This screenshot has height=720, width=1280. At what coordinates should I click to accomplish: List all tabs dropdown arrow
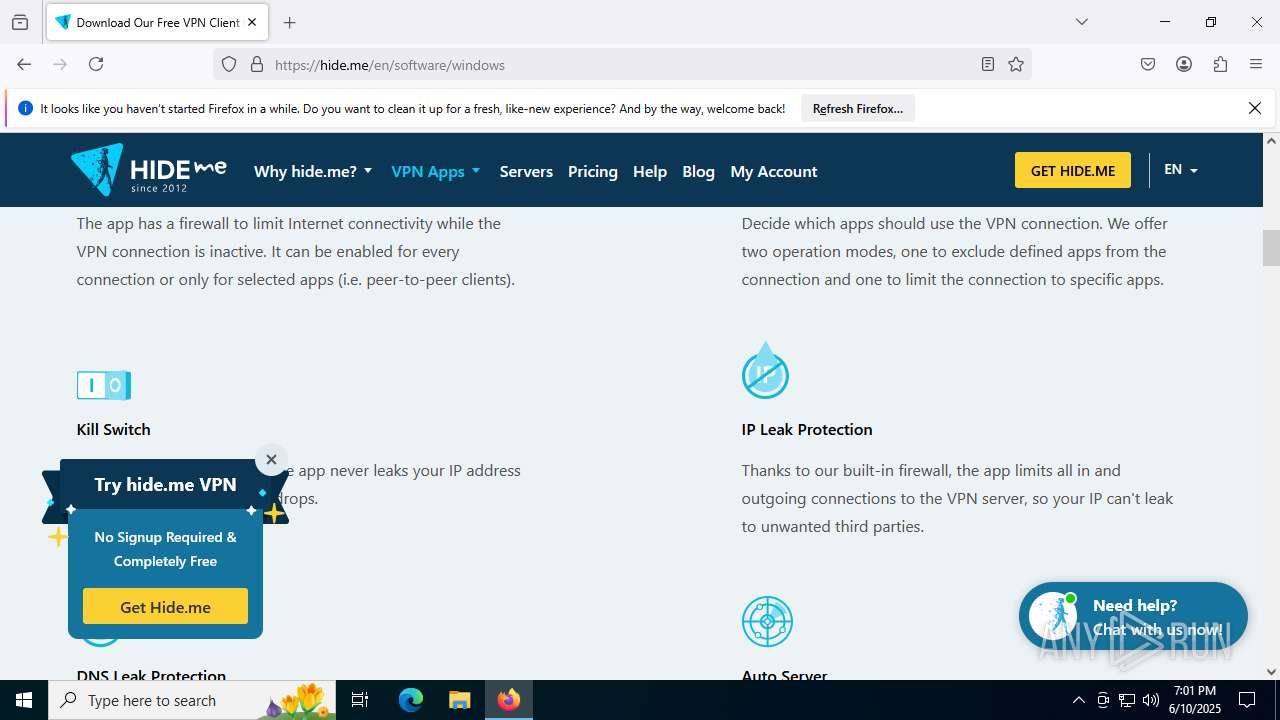[x=1082, y=22]
